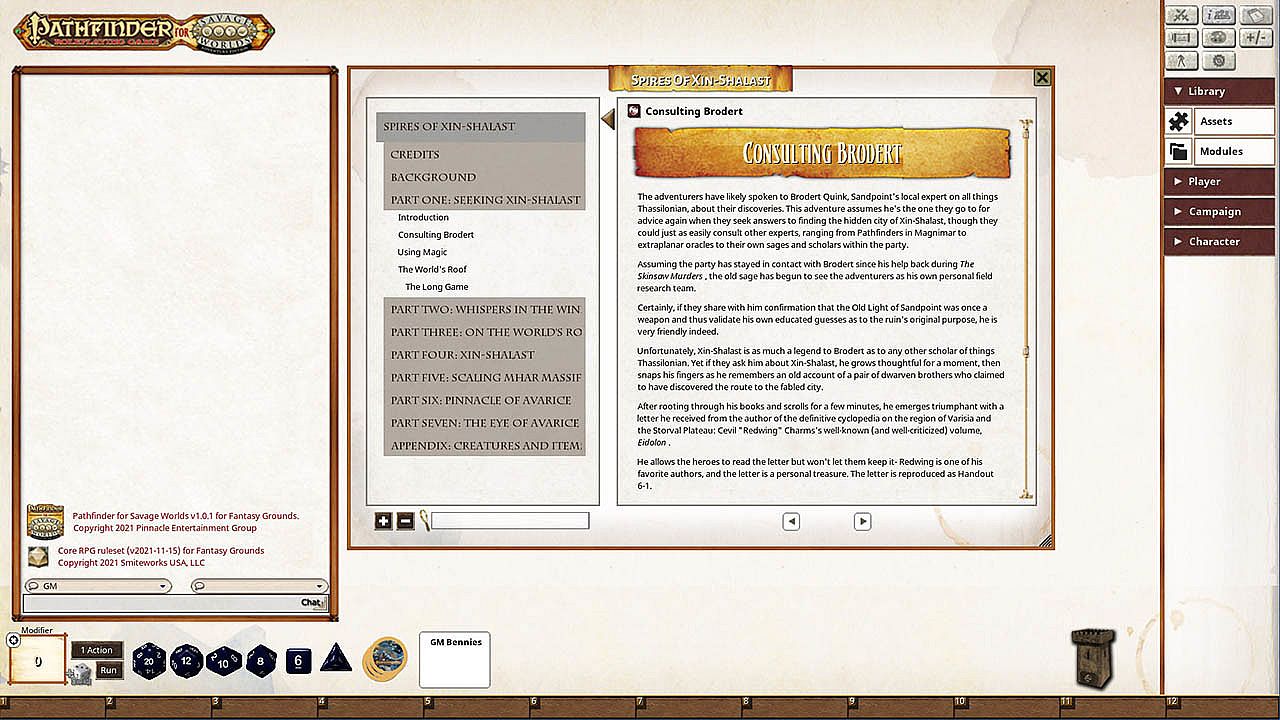The height and width of the screenshot is (720, 1280).
Task: Open The Long Game page
Action: point(437,287)
